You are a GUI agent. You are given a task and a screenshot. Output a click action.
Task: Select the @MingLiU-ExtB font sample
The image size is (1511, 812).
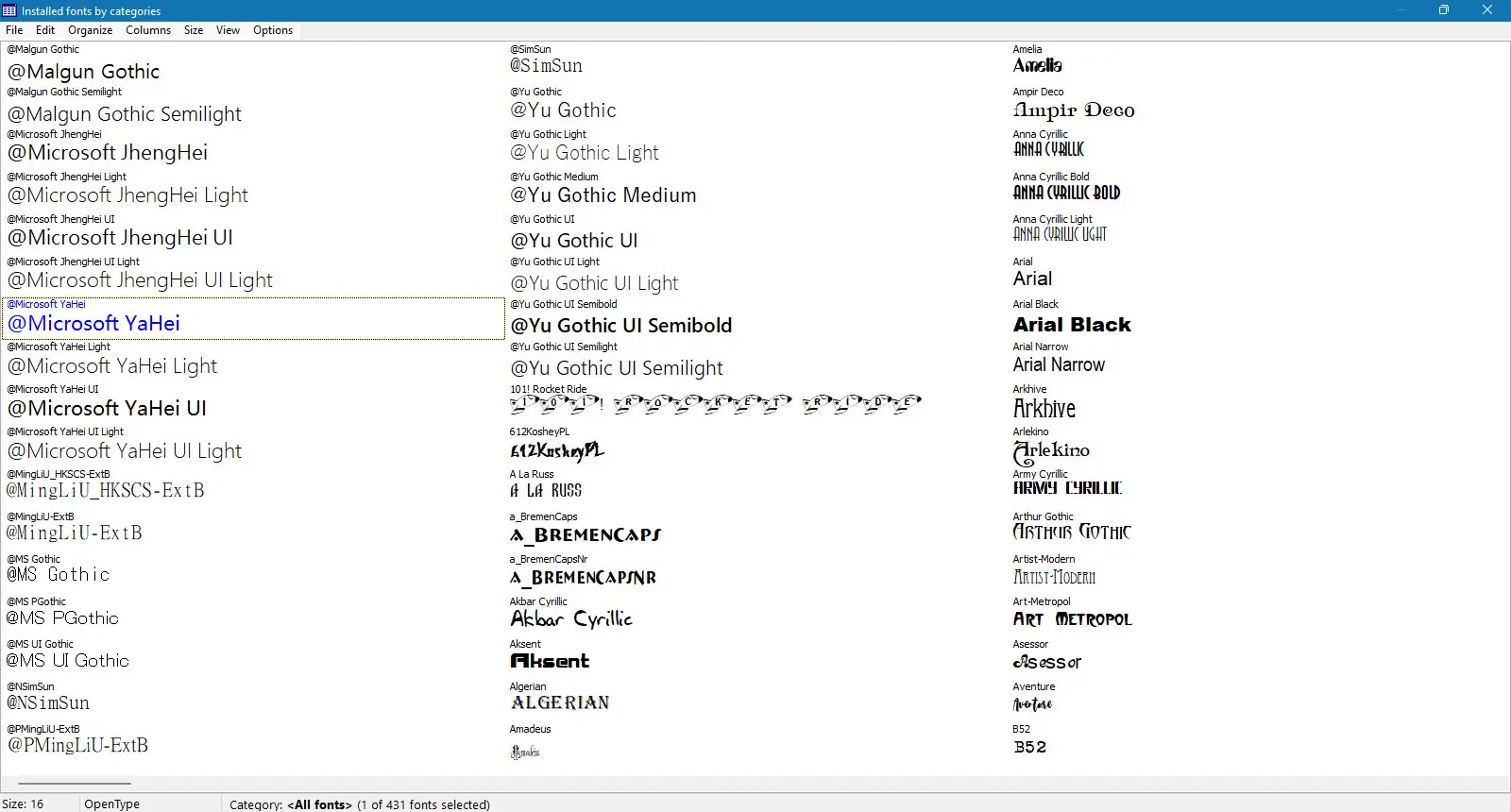click(74, 533)
